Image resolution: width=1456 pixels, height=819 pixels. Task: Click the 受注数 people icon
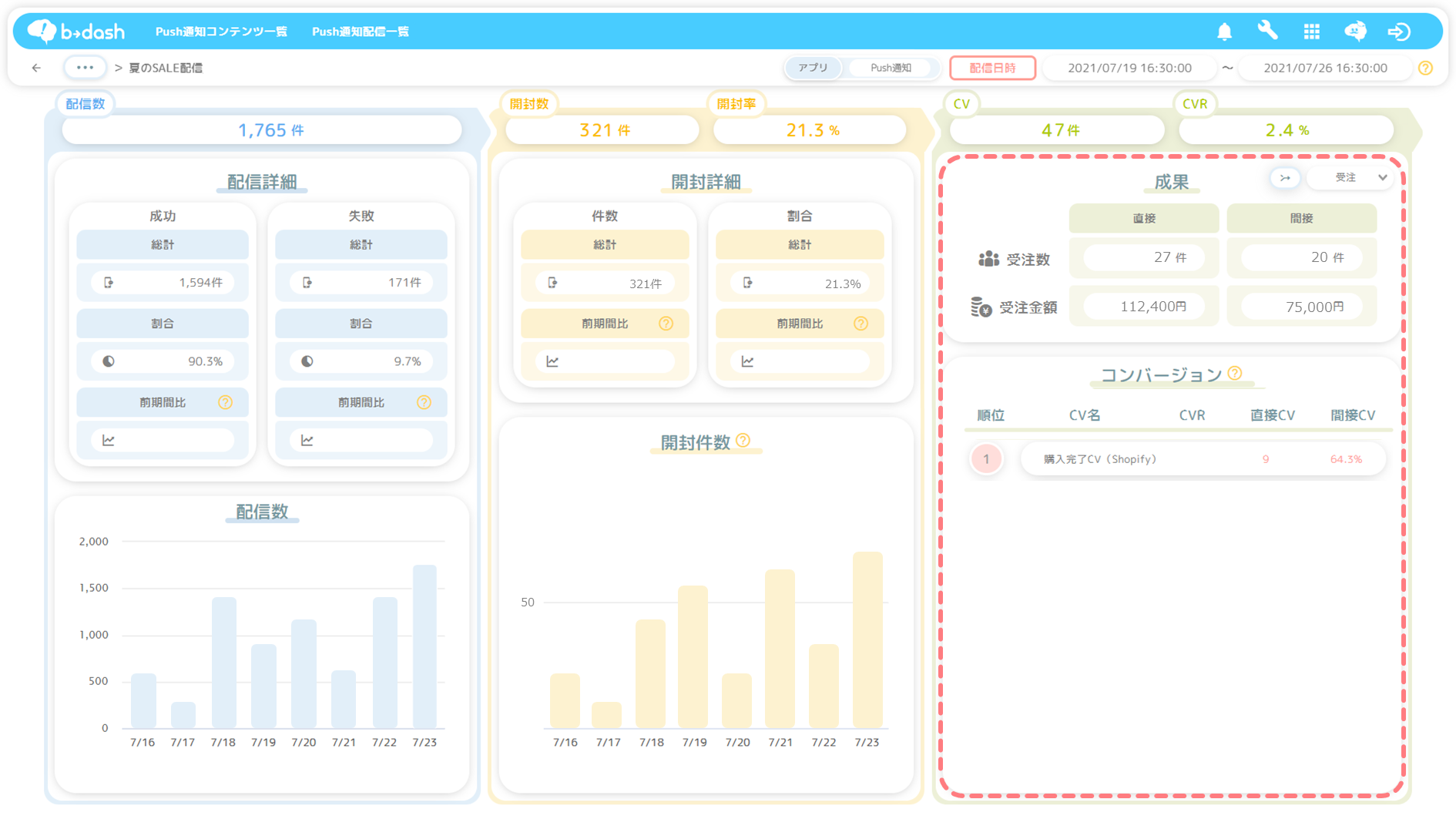pos(988,259)
